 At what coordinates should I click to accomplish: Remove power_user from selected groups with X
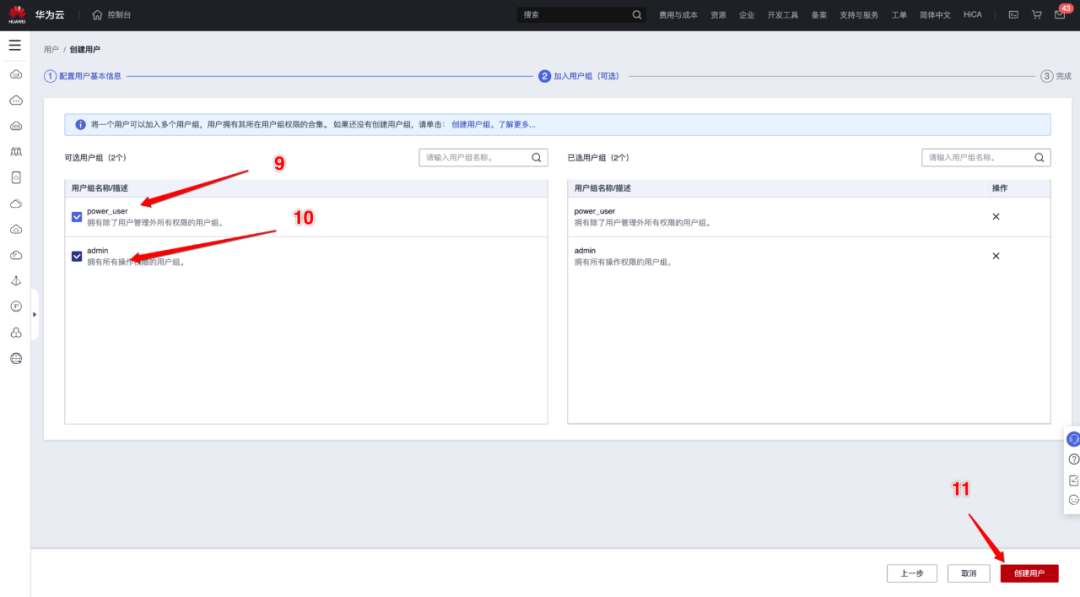point(995,217)
